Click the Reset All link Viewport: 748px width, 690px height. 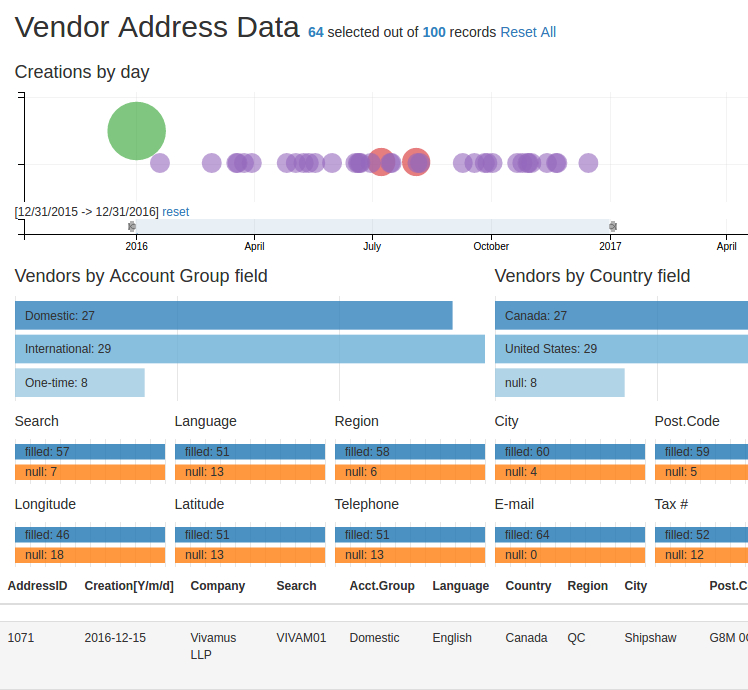coord(528,32)
